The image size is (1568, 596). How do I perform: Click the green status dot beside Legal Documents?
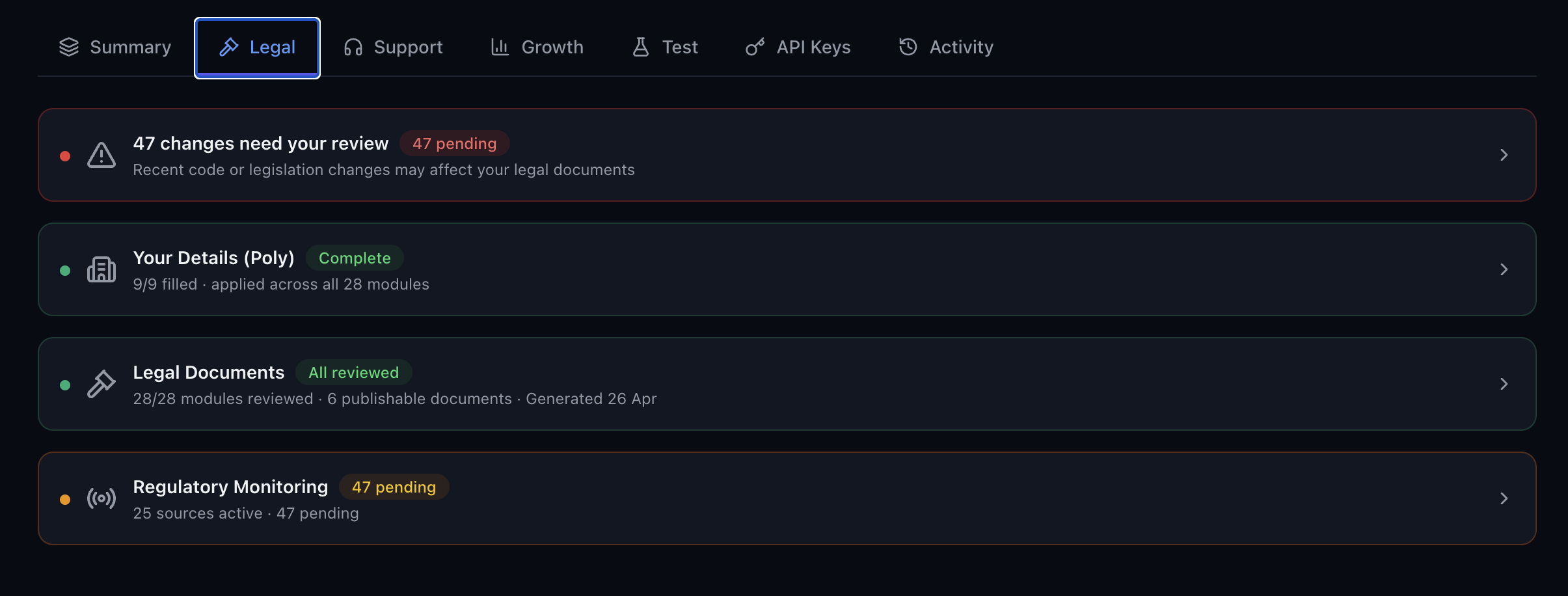click(65, 385)
